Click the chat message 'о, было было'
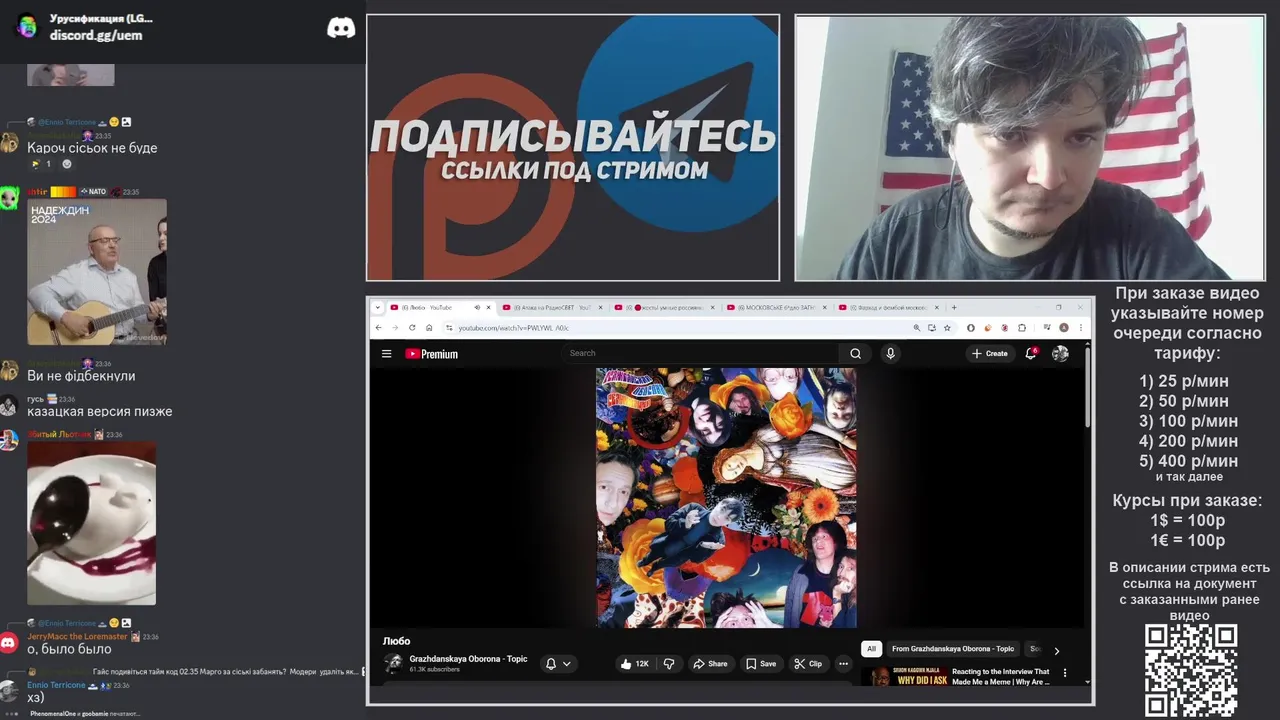1280x720 pixels. click(x=69, y=649)
